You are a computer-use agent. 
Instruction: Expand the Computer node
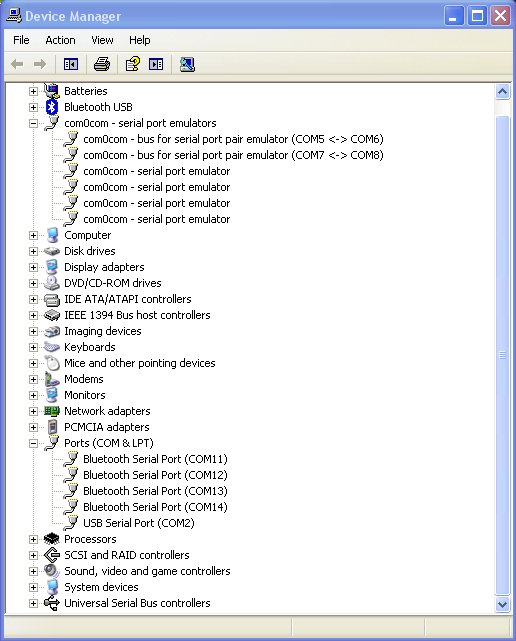pos(34,235)
